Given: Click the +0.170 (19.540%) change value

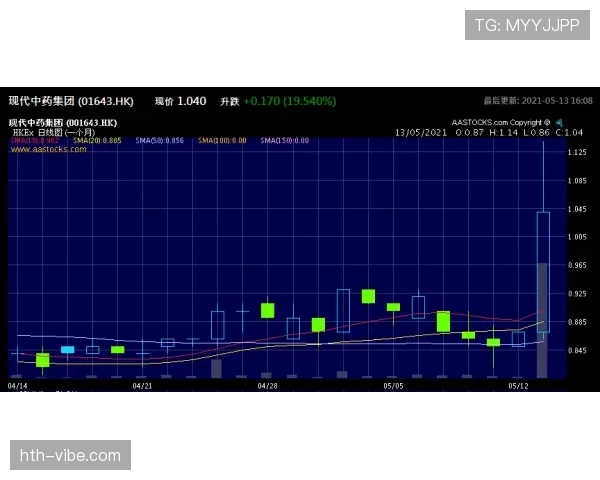Looking at the screenshot, I should tap(289, 101).
